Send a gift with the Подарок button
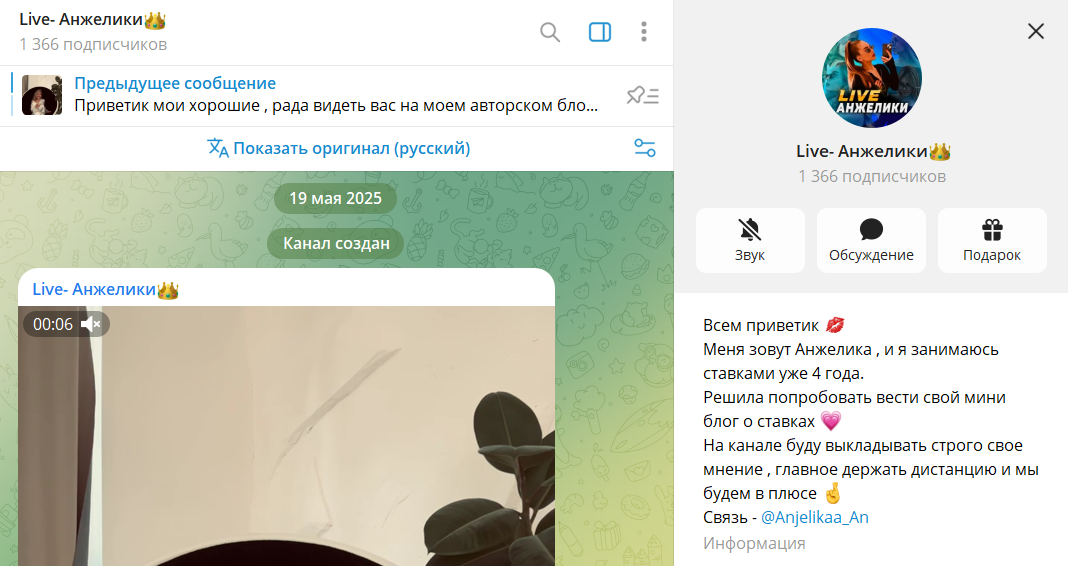1068x566 pixels. tap(992, 240)
